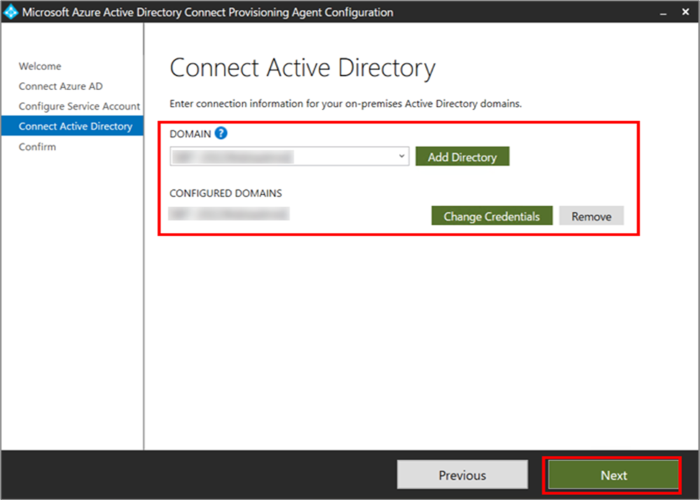Select the Connect Azure AD step
The width and height of the screenshot is (700, 500).
pos(60,86)
